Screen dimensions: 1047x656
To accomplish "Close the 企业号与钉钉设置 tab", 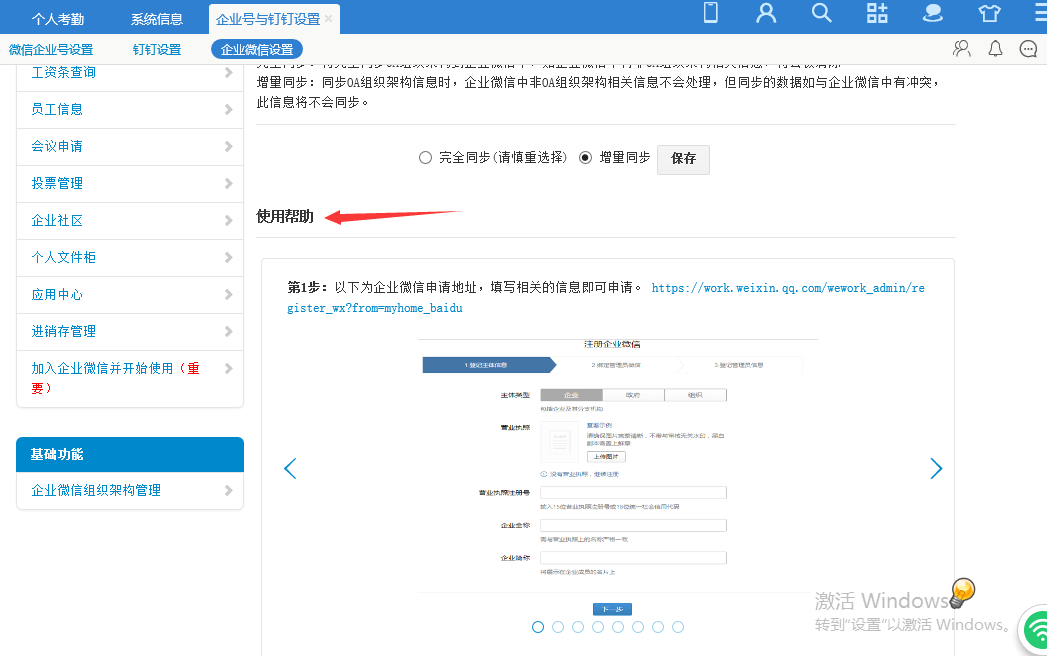I will [329, 18].
